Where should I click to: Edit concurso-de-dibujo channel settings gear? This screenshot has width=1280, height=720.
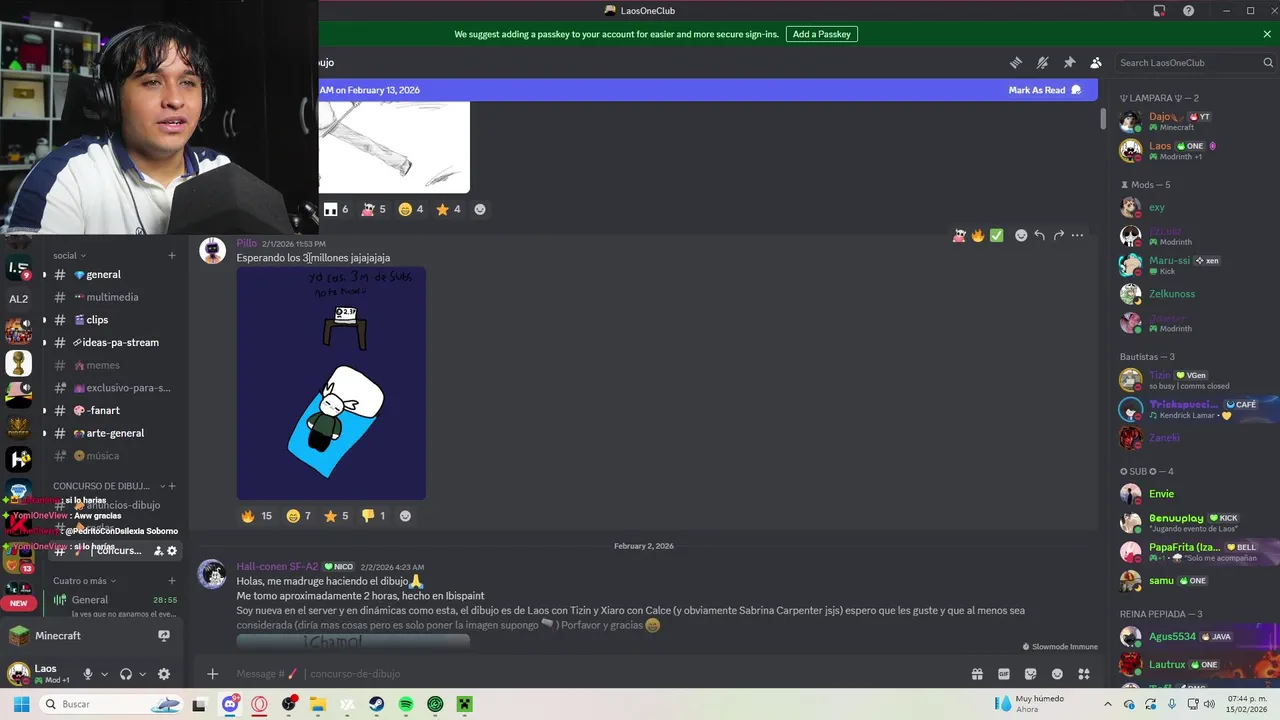point(172,551)
